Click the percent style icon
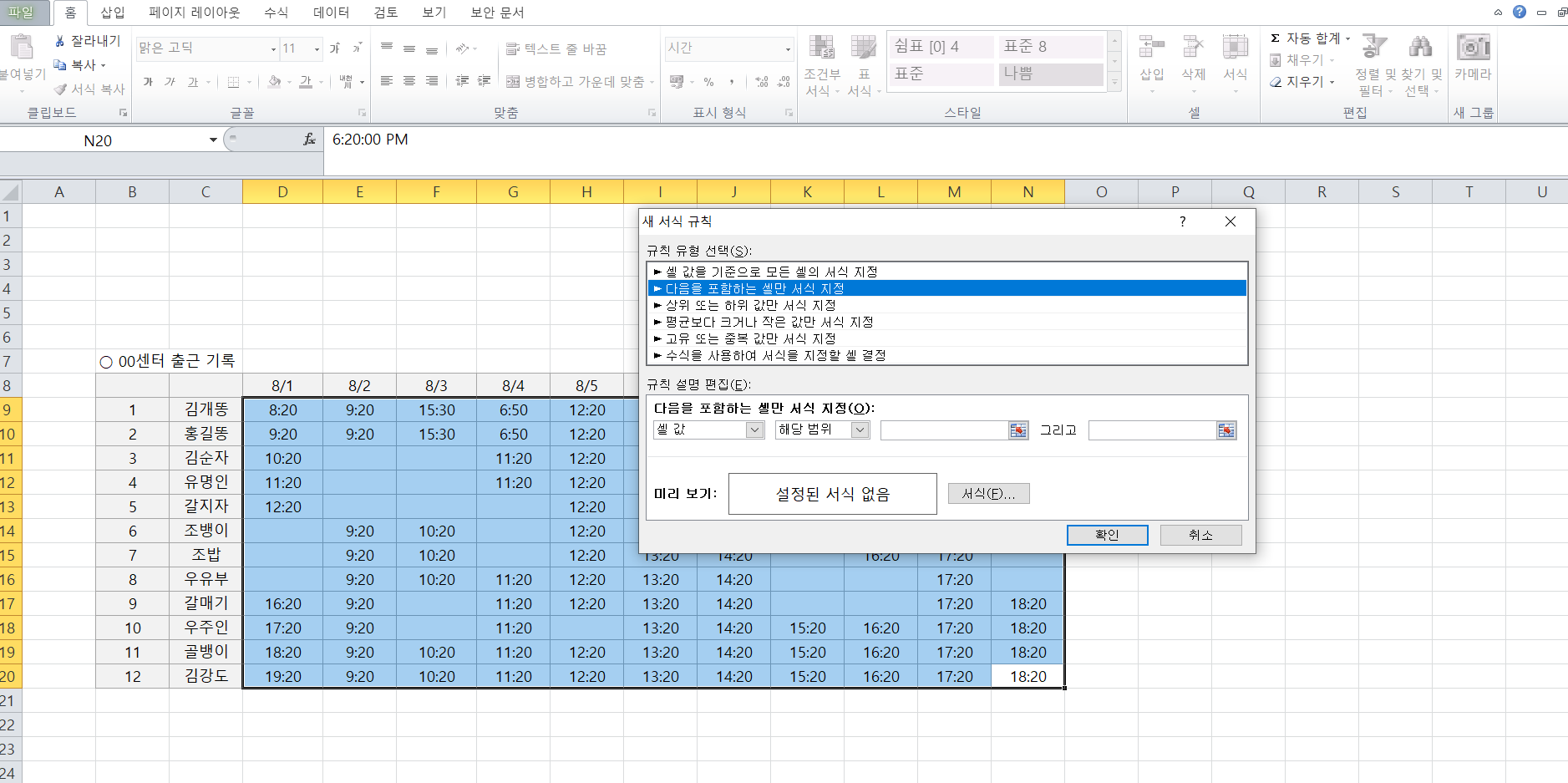The image size is (1568, 783). tap(708, 82)
